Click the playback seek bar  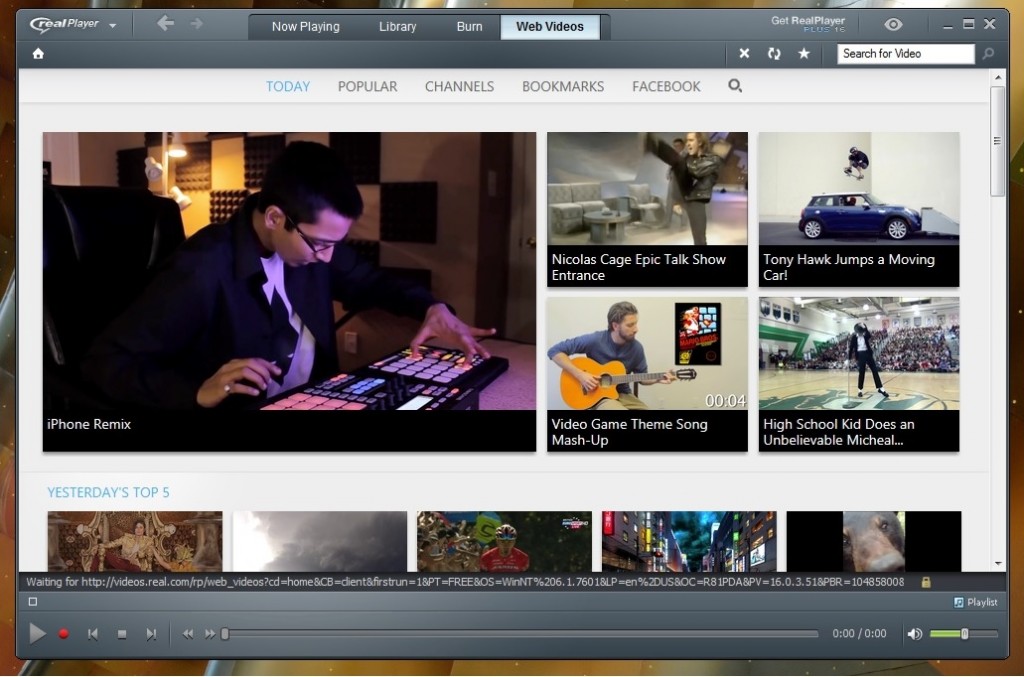[520, 634]
